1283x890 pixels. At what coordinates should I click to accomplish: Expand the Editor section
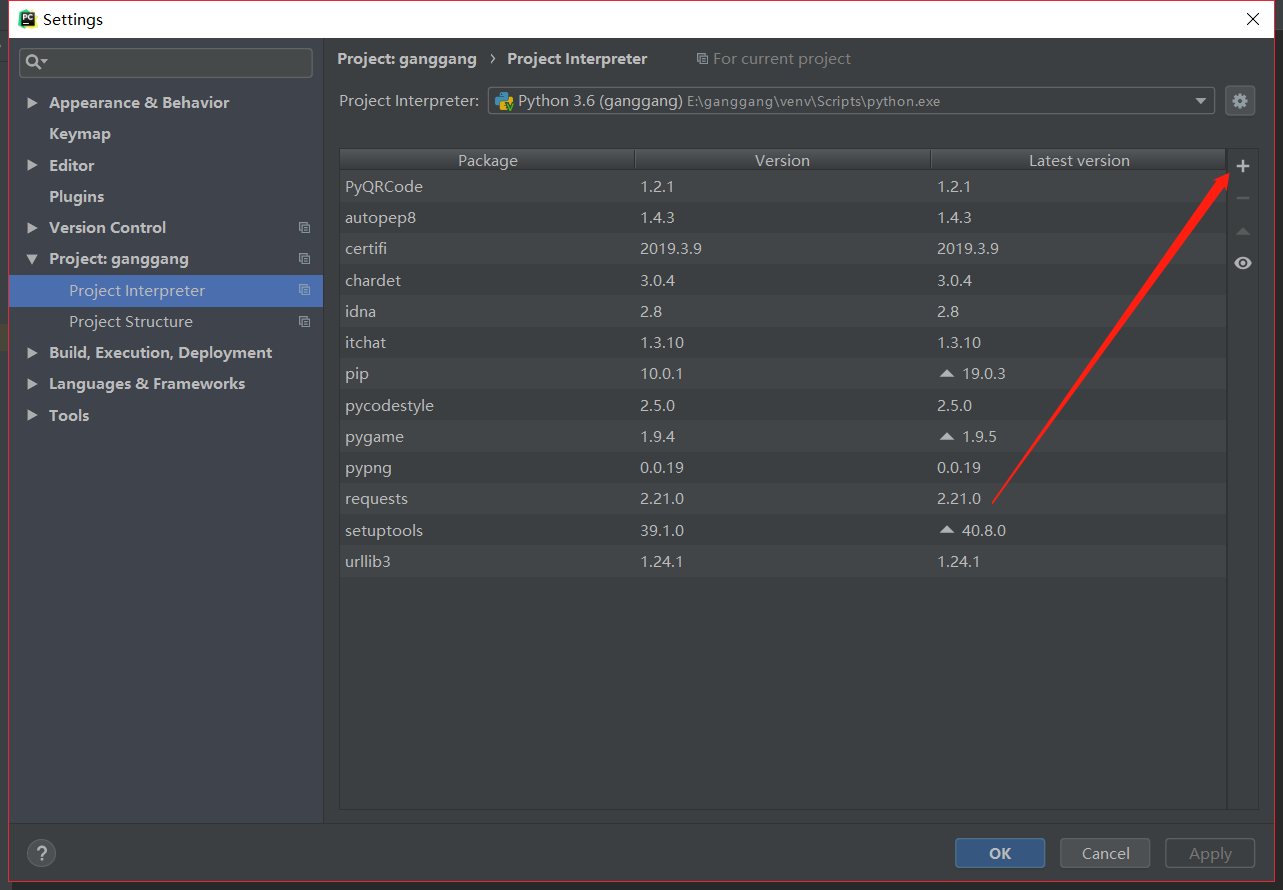(32, 165)
